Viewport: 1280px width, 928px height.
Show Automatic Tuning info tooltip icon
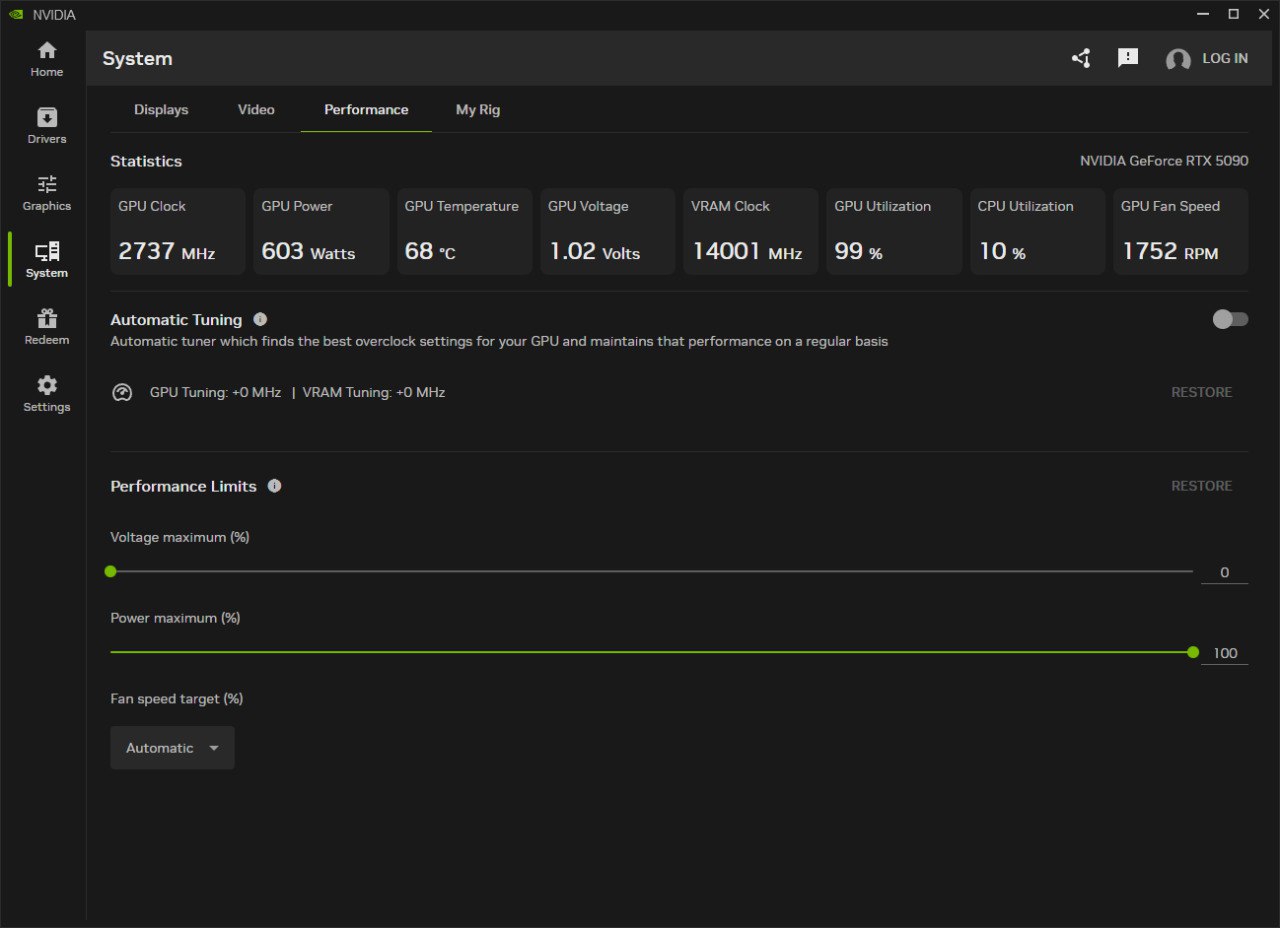[260, 319]
